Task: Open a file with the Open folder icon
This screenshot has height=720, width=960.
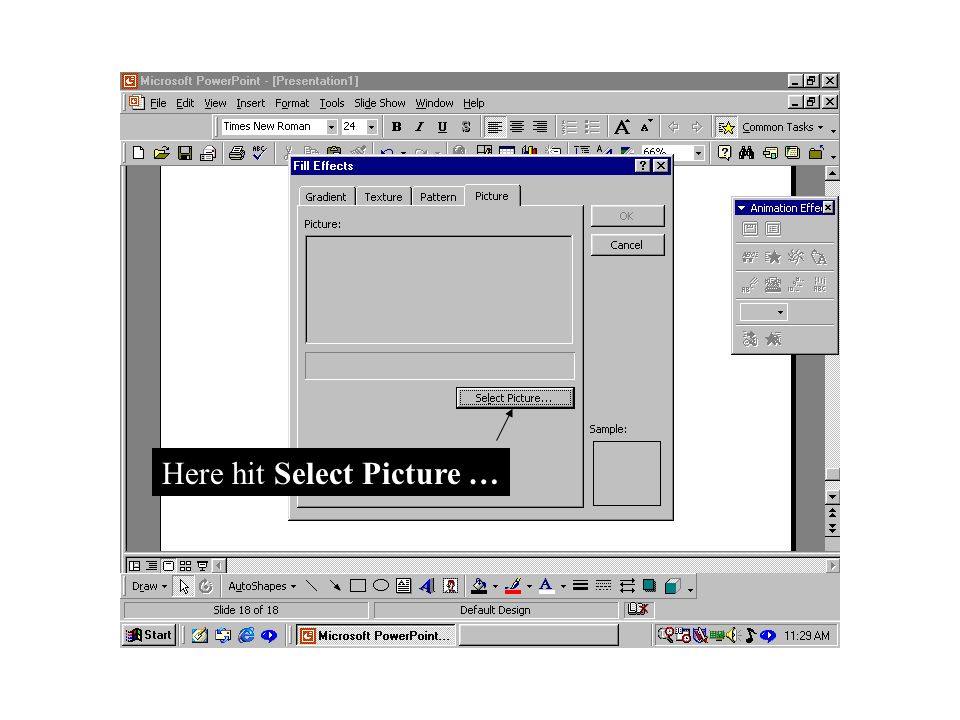Action: click(x=162, y=152)
